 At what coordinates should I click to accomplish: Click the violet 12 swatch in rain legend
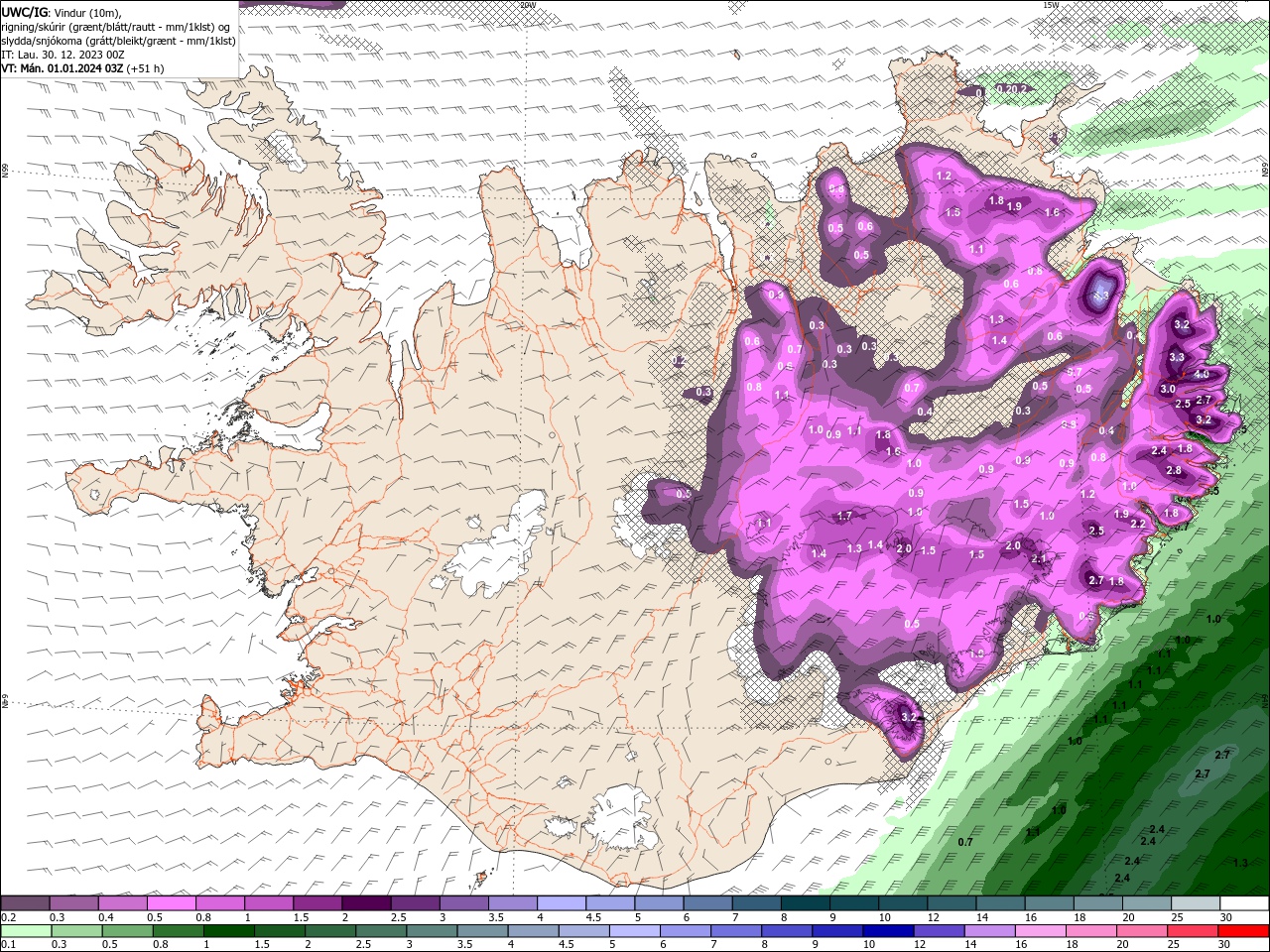939,931
